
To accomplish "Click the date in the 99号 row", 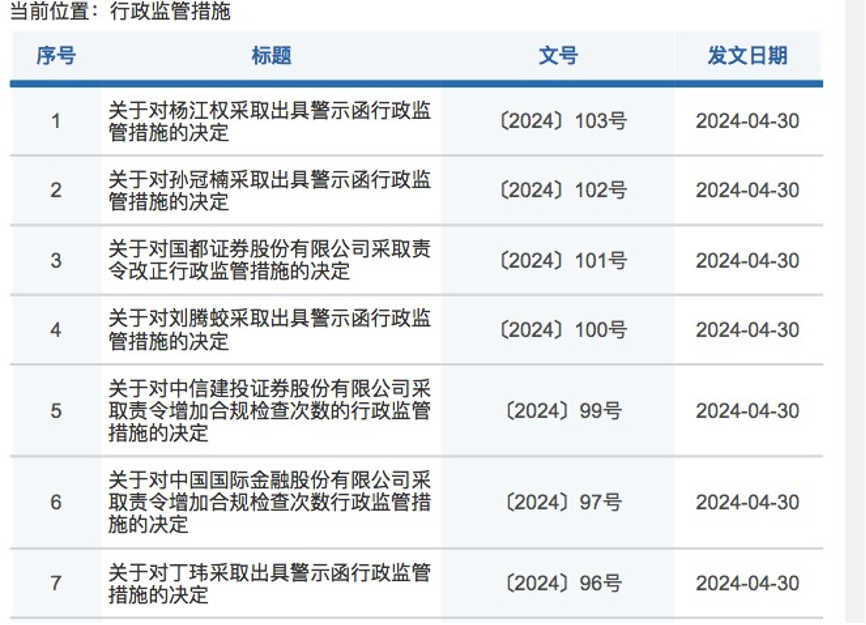I will 747,411.
